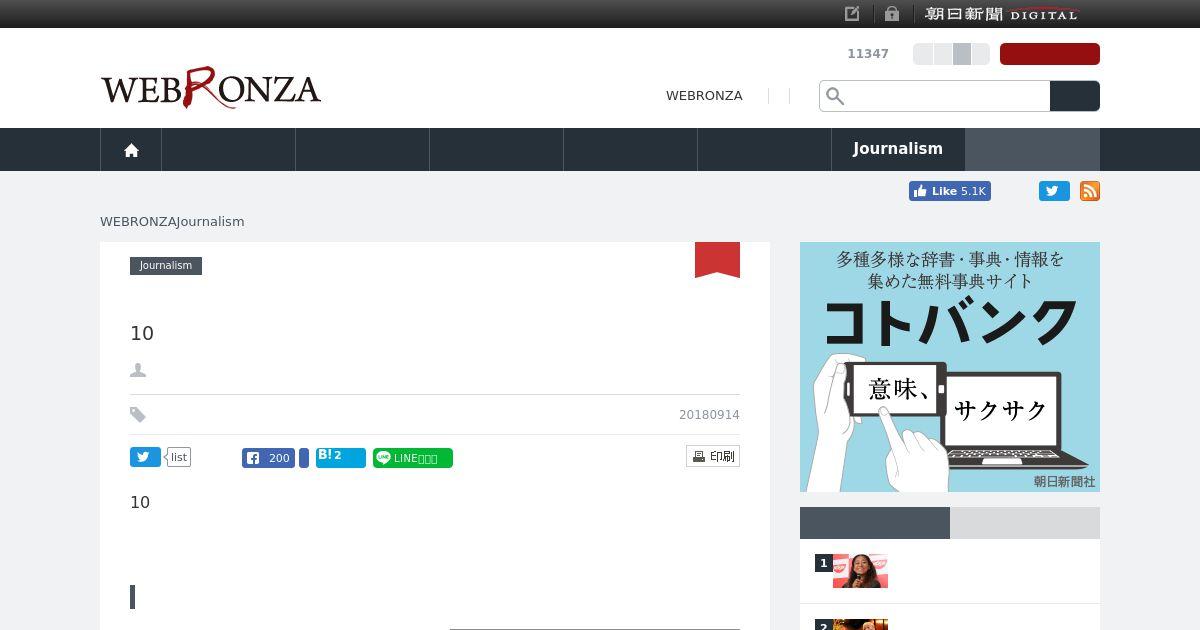Select the dark sidebar ranking tab
The width and height of the screenshot is (1200, 630).
point(875,523)
